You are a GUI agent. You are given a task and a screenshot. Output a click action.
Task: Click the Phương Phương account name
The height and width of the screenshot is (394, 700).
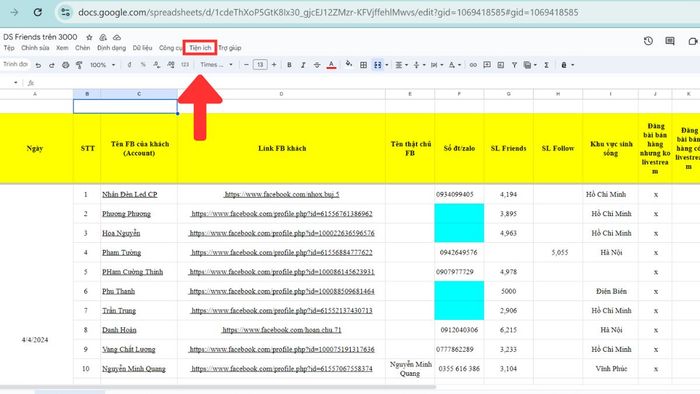(x=126, y=214)
